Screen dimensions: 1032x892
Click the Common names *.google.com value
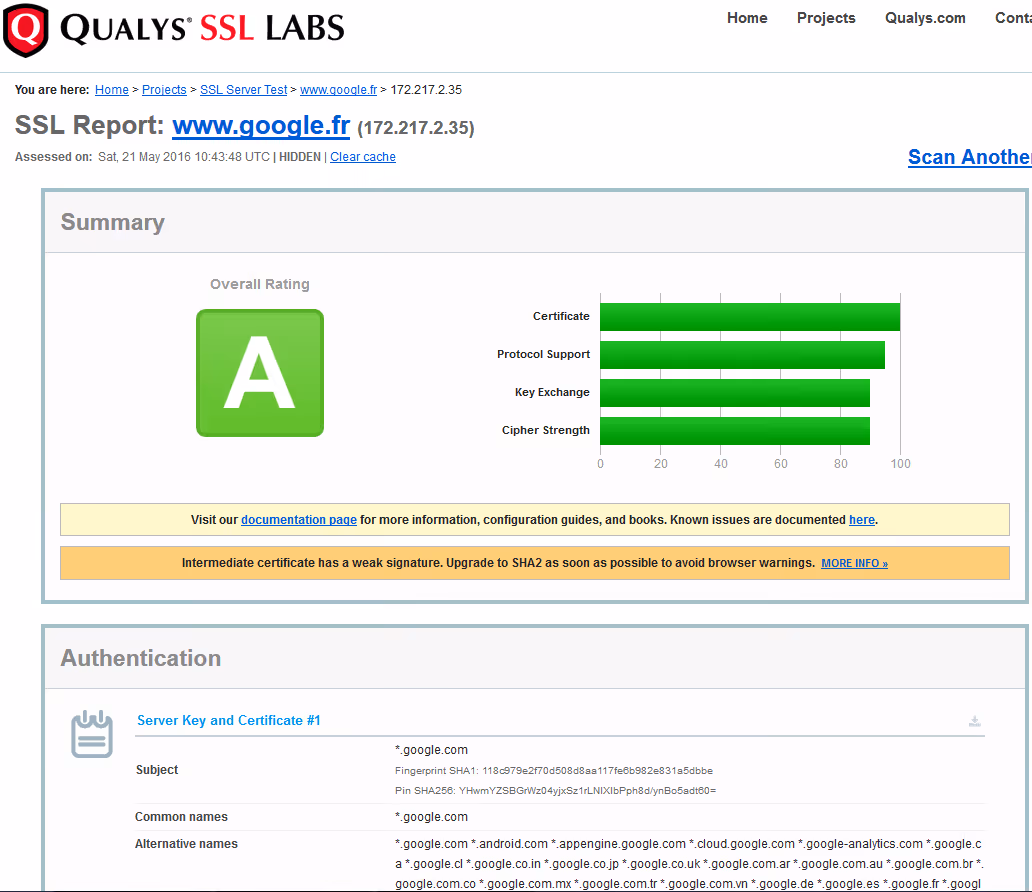point(431,816)
